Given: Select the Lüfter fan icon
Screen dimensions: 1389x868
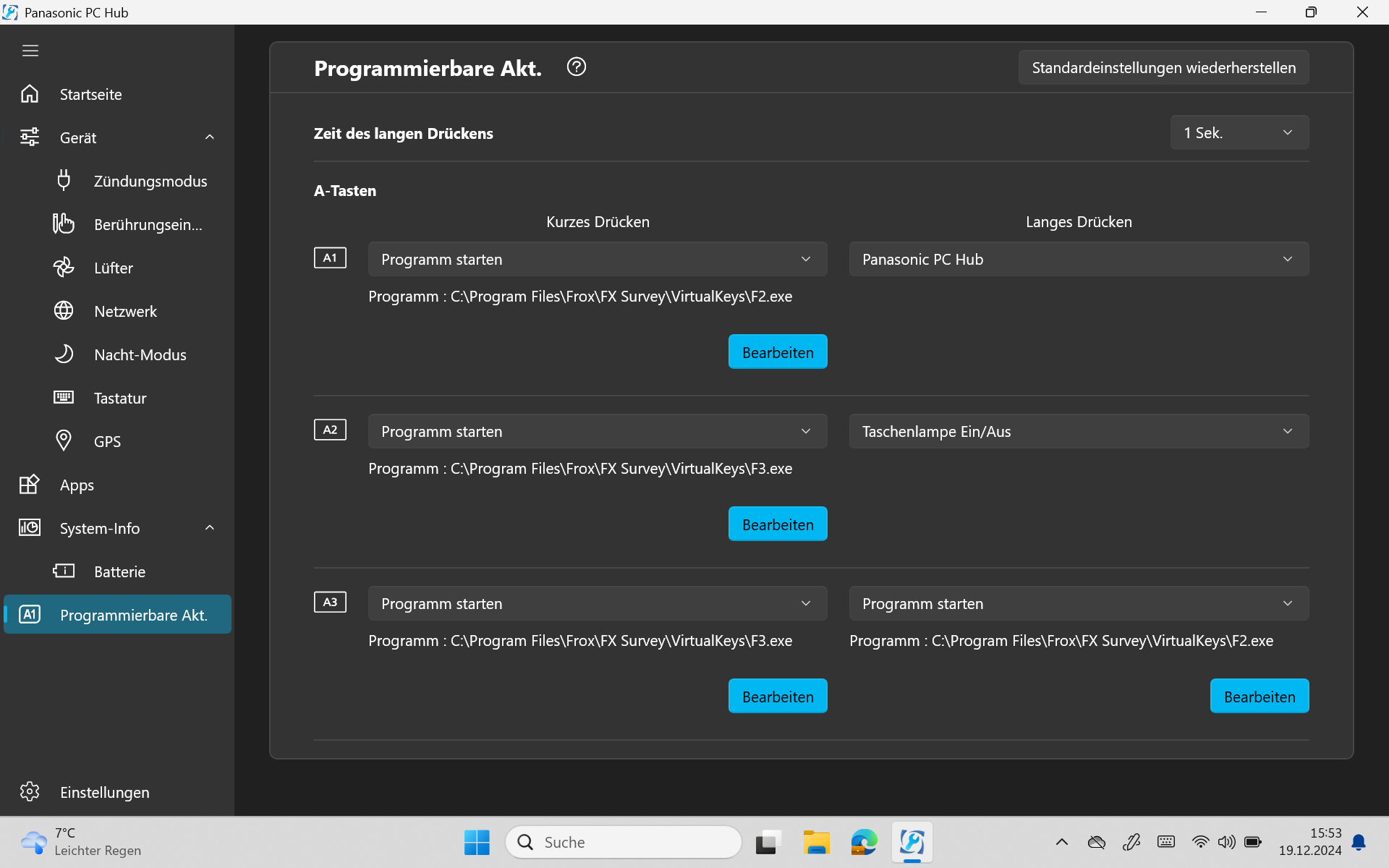Looking at the screenshot, I should tap(64, 267).
